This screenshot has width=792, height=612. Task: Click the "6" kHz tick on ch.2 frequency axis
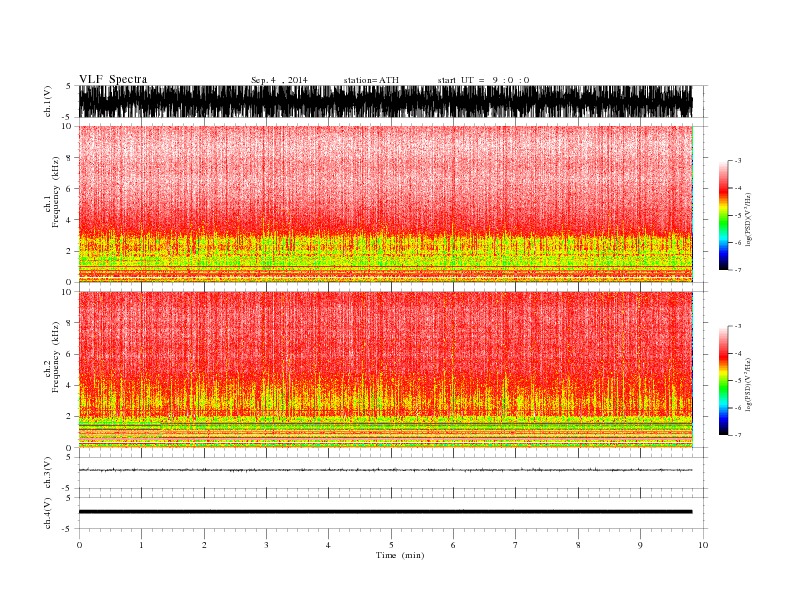(69, 354)
